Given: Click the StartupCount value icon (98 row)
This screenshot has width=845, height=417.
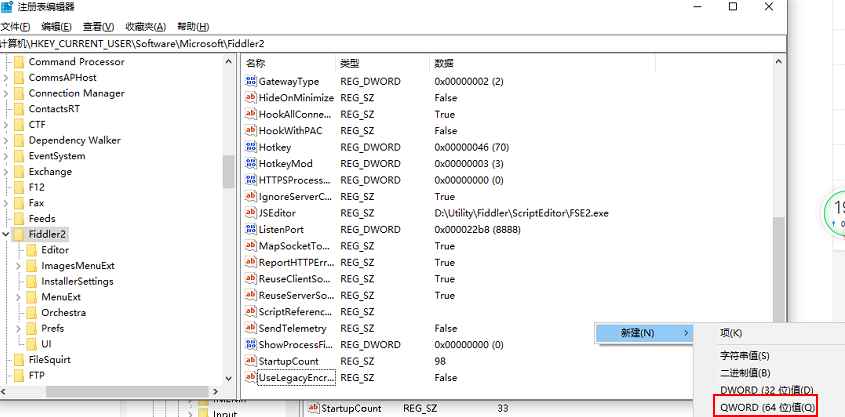Looking at the screenshot, I should tap(251, 361).
